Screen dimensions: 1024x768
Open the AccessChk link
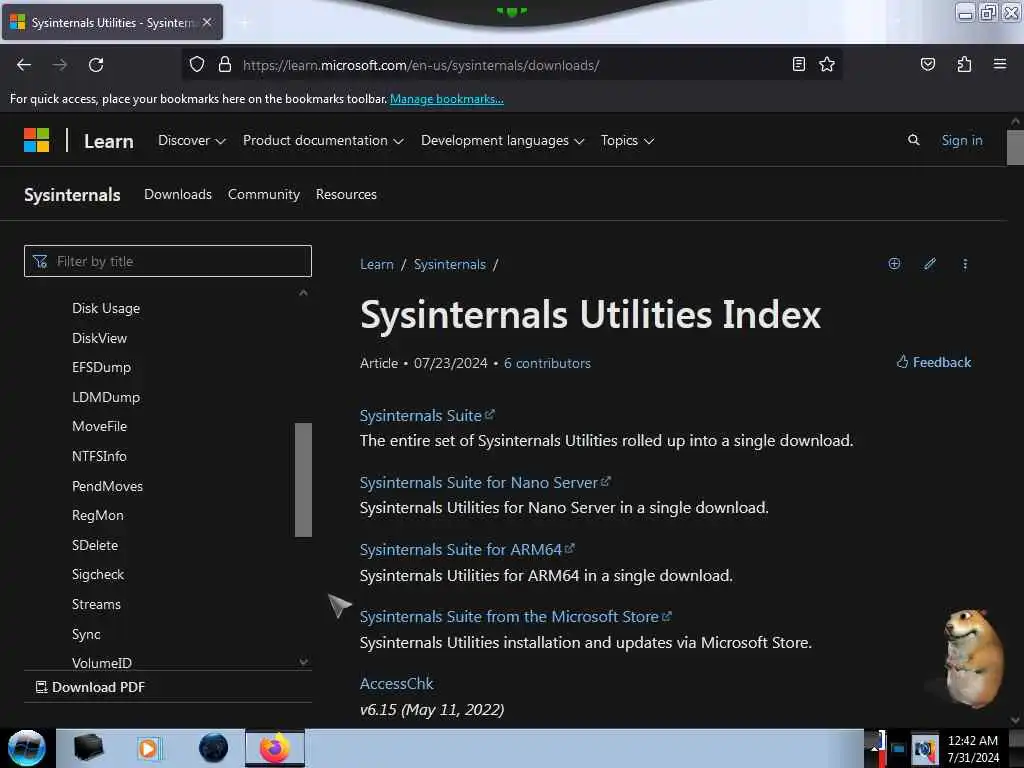pyautogui.click(x=396, y=683)
